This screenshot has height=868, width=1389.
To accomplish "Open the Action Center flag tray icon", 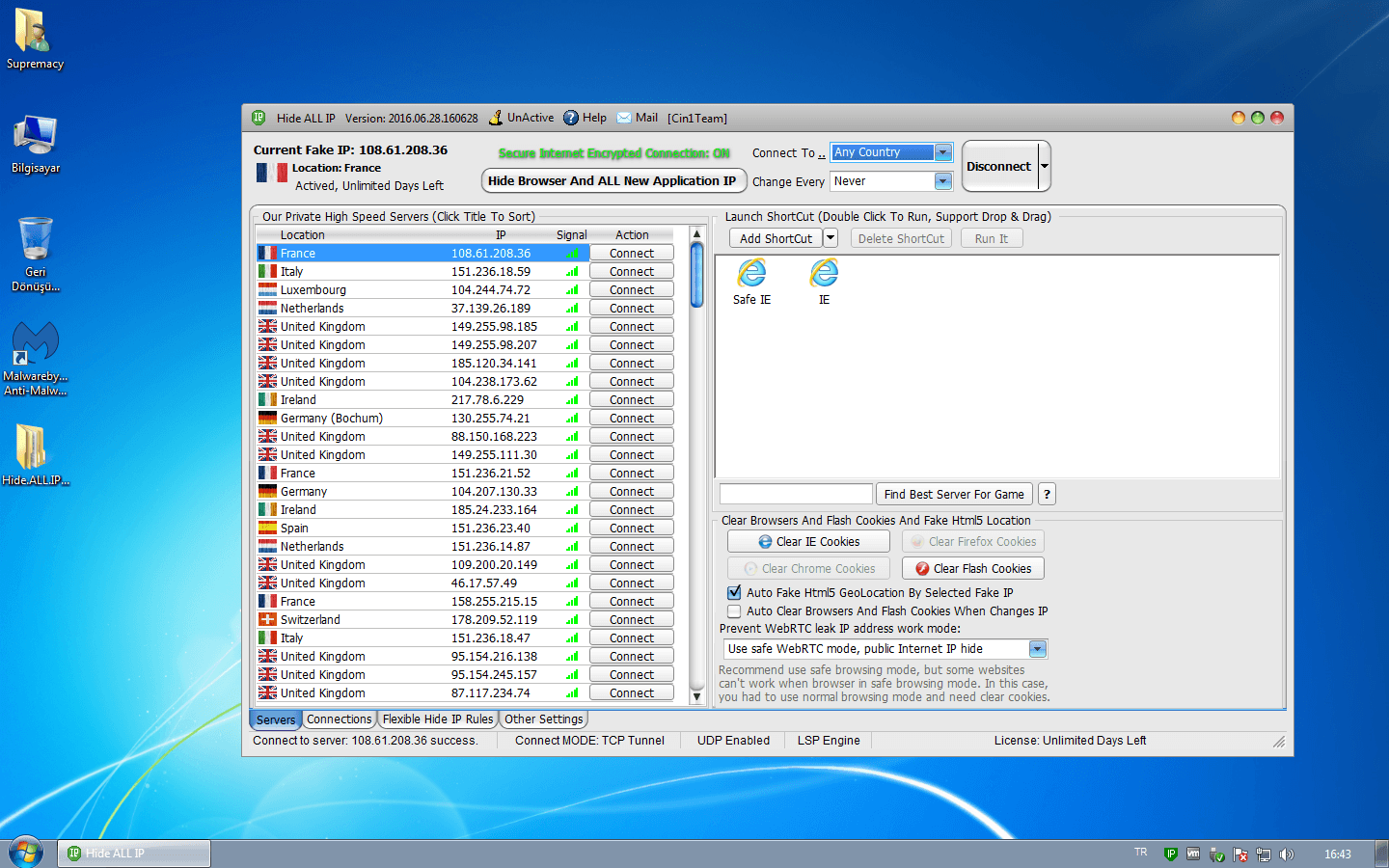I will (x=1240, y=854).
